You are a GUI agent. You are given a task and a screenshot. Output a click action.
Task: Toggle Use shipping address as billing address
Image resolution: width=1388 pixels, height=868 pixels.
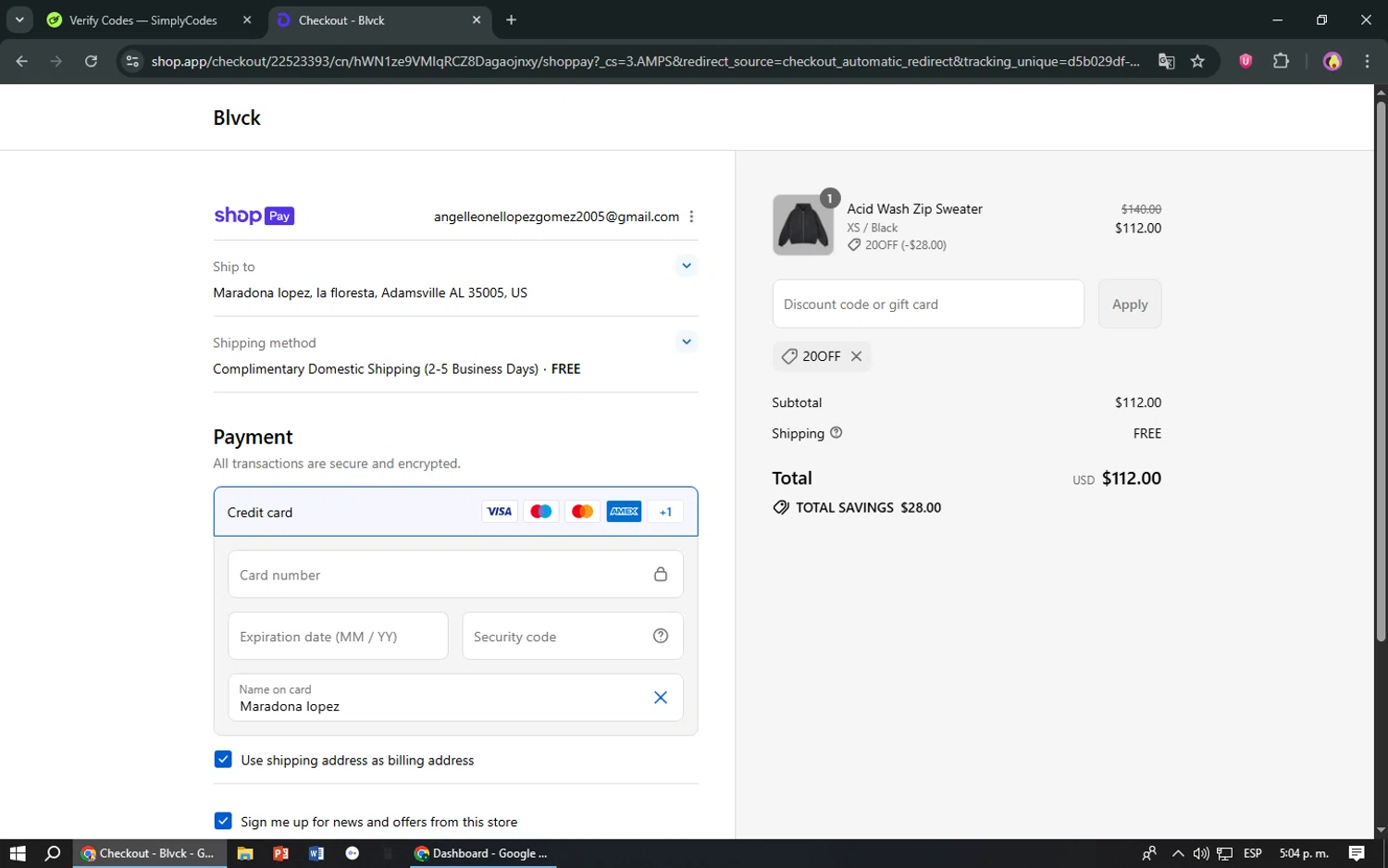[x=223, y=759]
